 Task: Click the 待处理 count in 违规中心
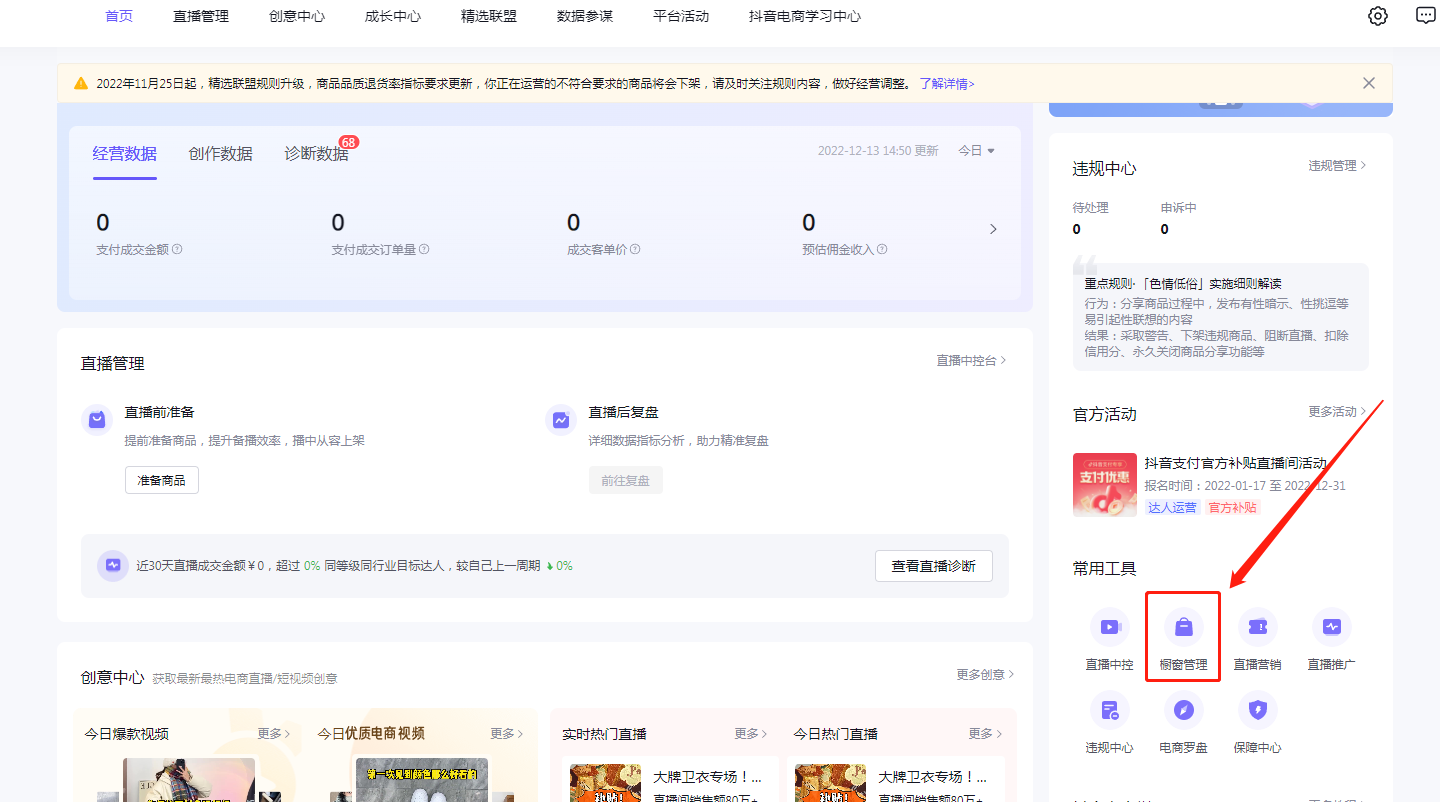point(1077,229)
